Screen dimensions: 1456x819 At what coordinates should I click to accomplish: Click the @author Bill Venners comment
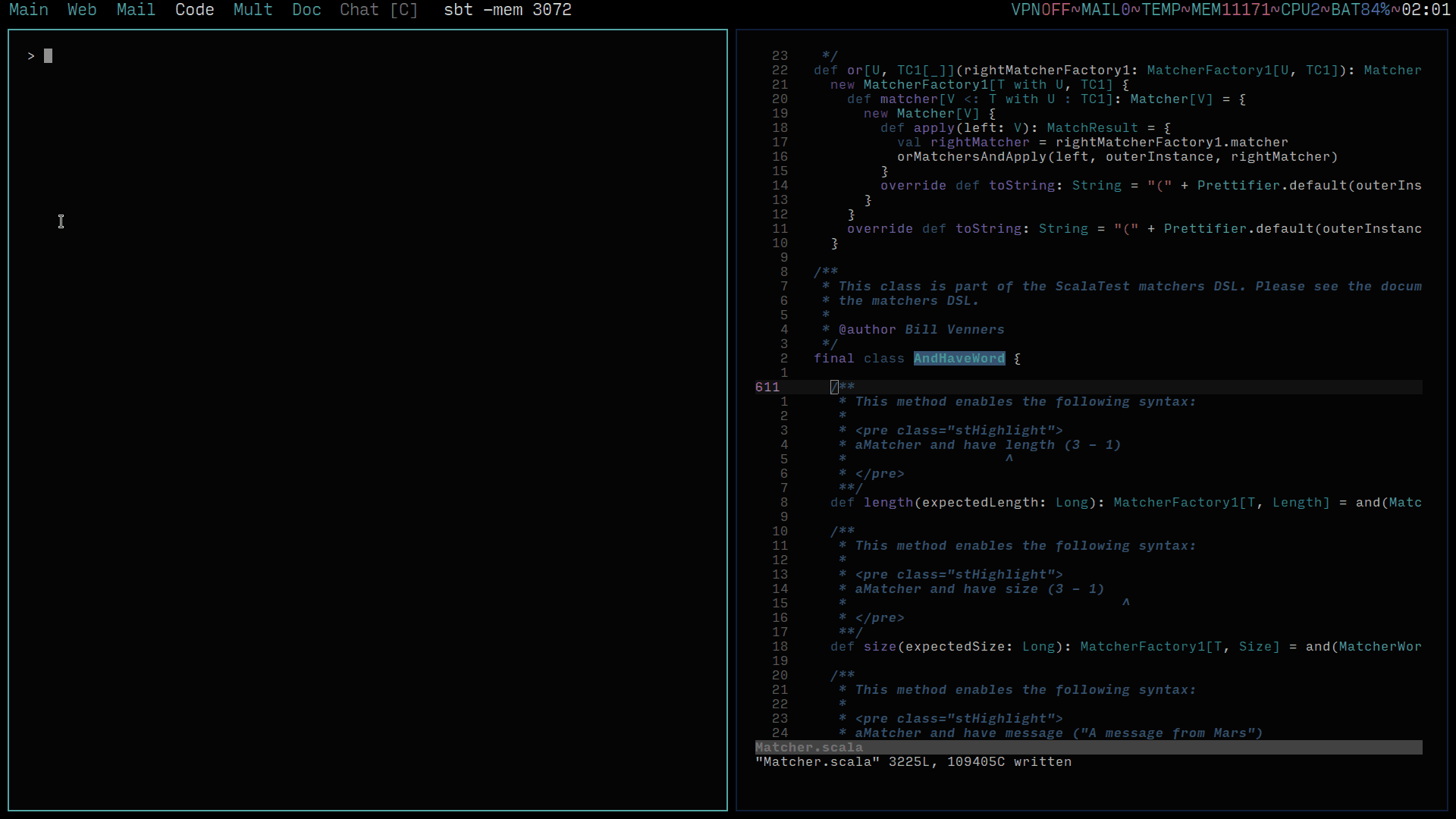(921, 330)
